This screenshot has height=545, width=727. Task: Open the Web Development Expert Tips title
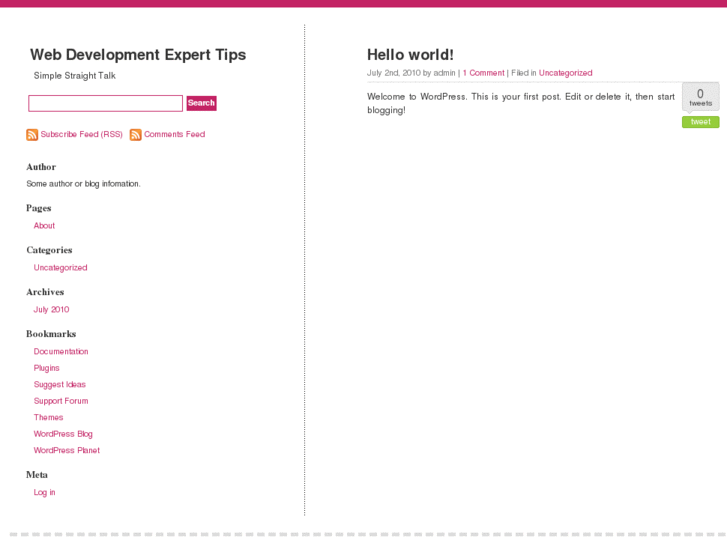(138, 55)
